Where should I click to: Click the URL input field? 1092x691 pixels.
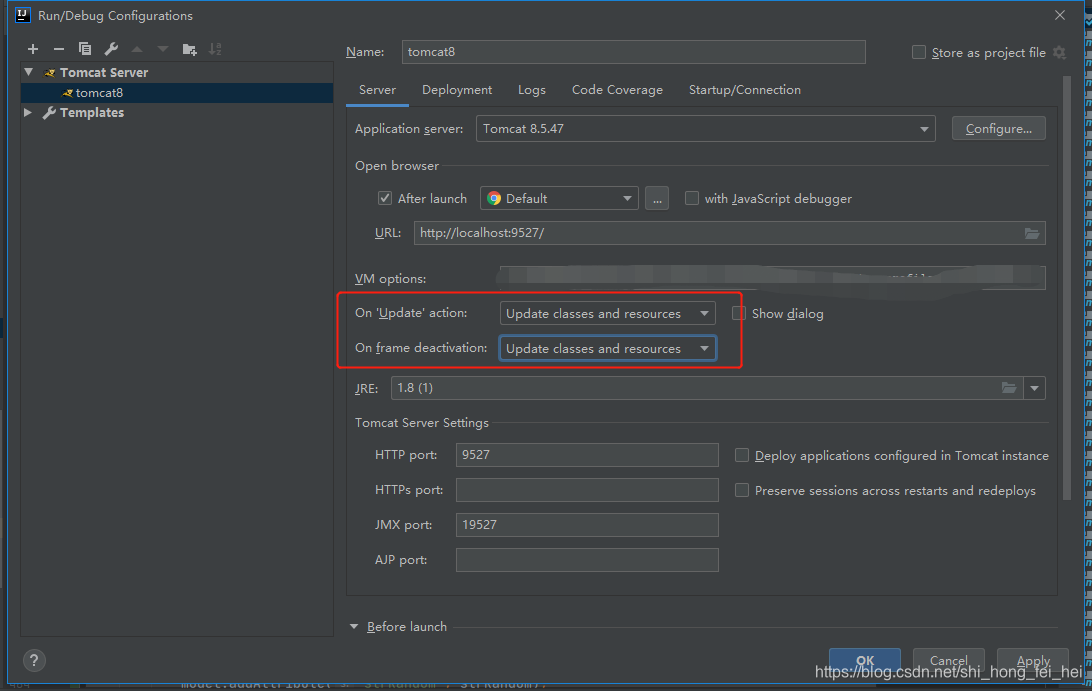point(729,233)
